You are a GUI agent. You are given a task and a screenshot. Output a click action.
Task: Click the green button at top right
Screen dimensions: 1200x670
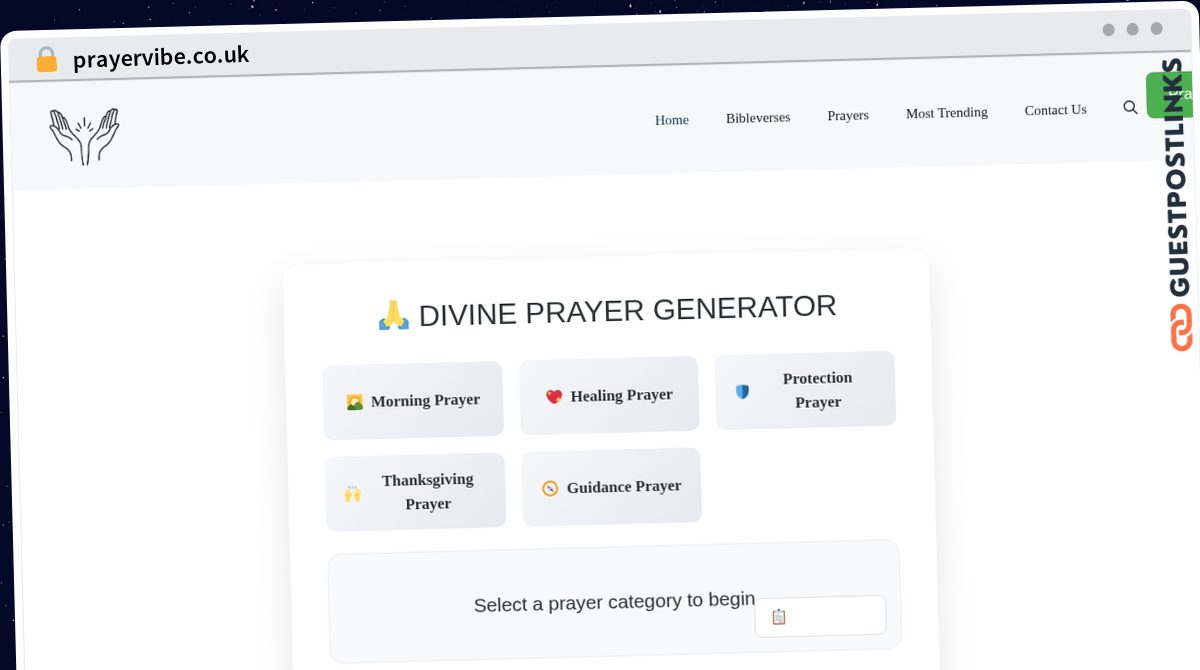1168,95
